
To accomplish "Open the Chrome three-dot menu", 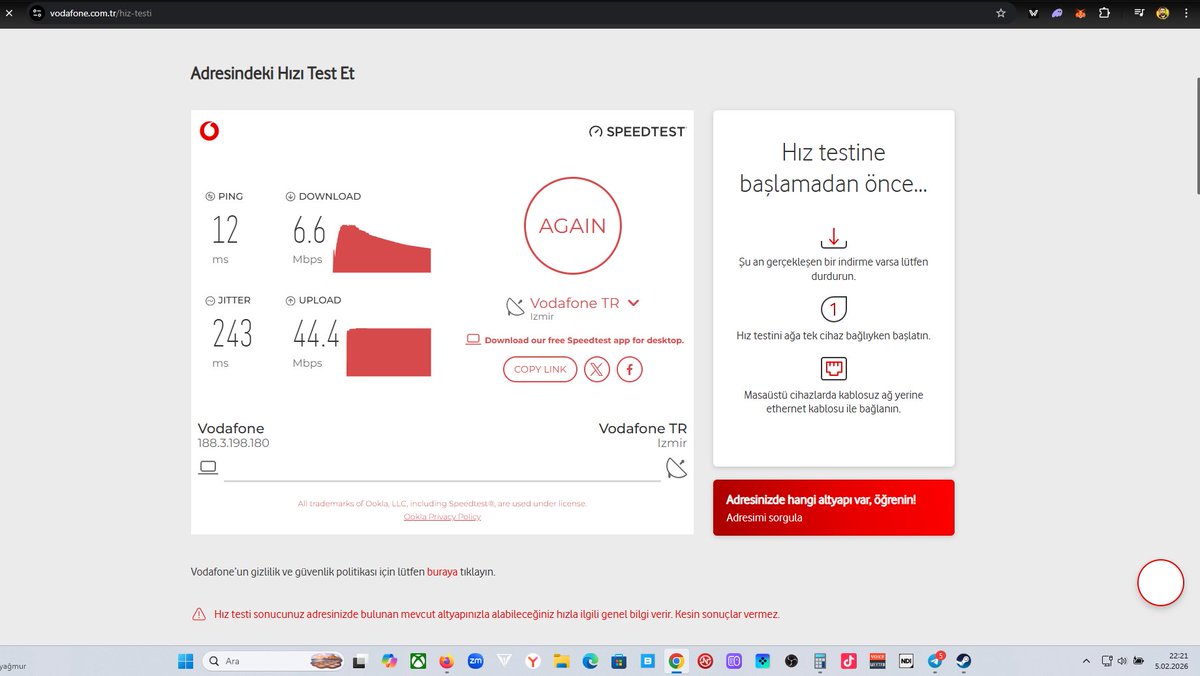I will point(1186,14).
